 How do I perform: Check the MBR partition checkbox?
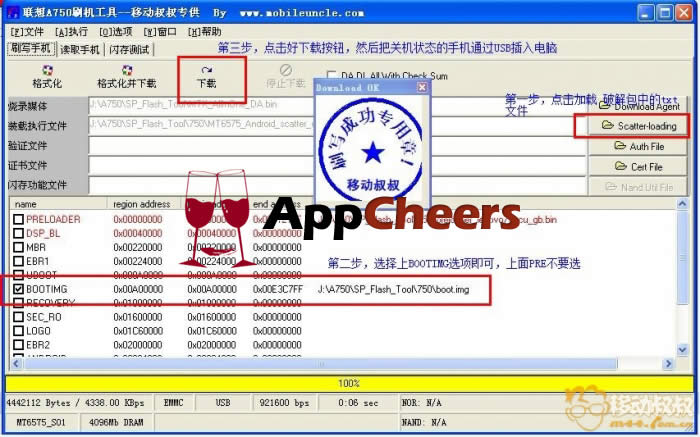point(18,247)
